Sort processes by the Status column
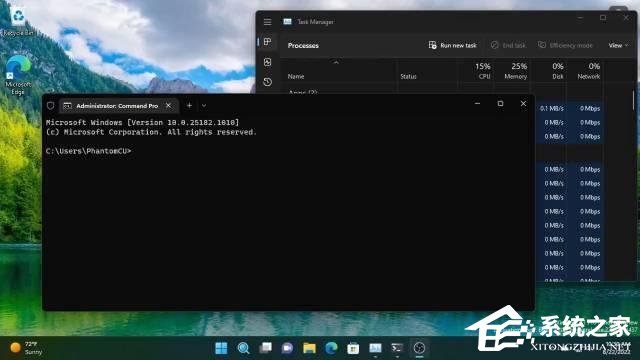Screen dimensions: 640x360 [408, 76]
